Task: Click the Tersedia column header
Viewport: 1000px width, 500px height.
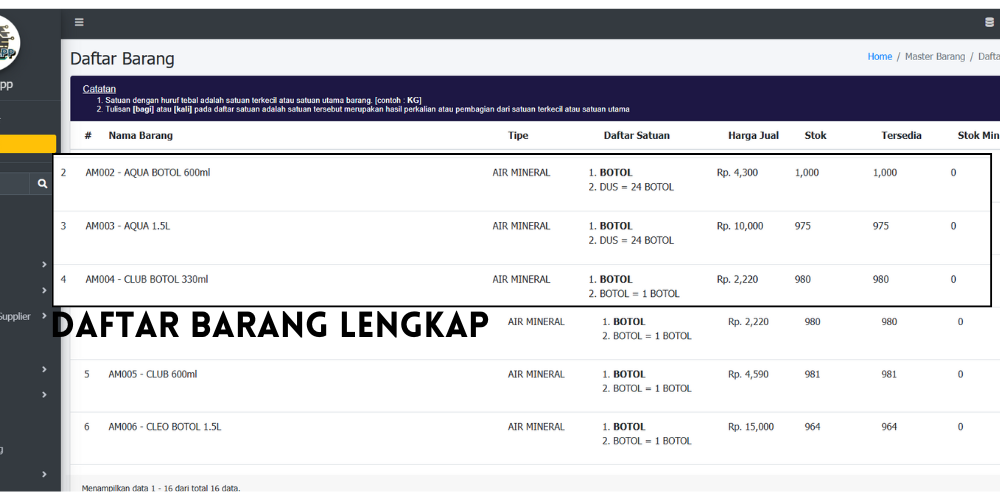Action: coord(901,135)
